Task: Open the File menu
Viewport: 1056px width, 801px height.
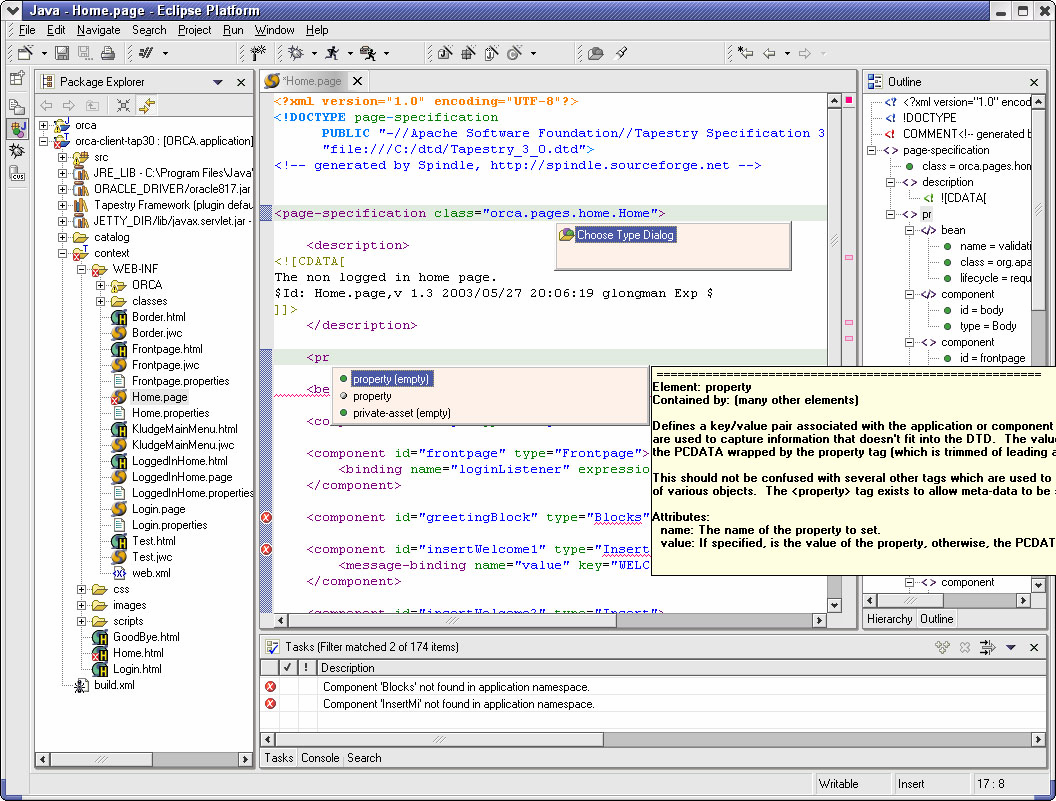Action: 27,30
